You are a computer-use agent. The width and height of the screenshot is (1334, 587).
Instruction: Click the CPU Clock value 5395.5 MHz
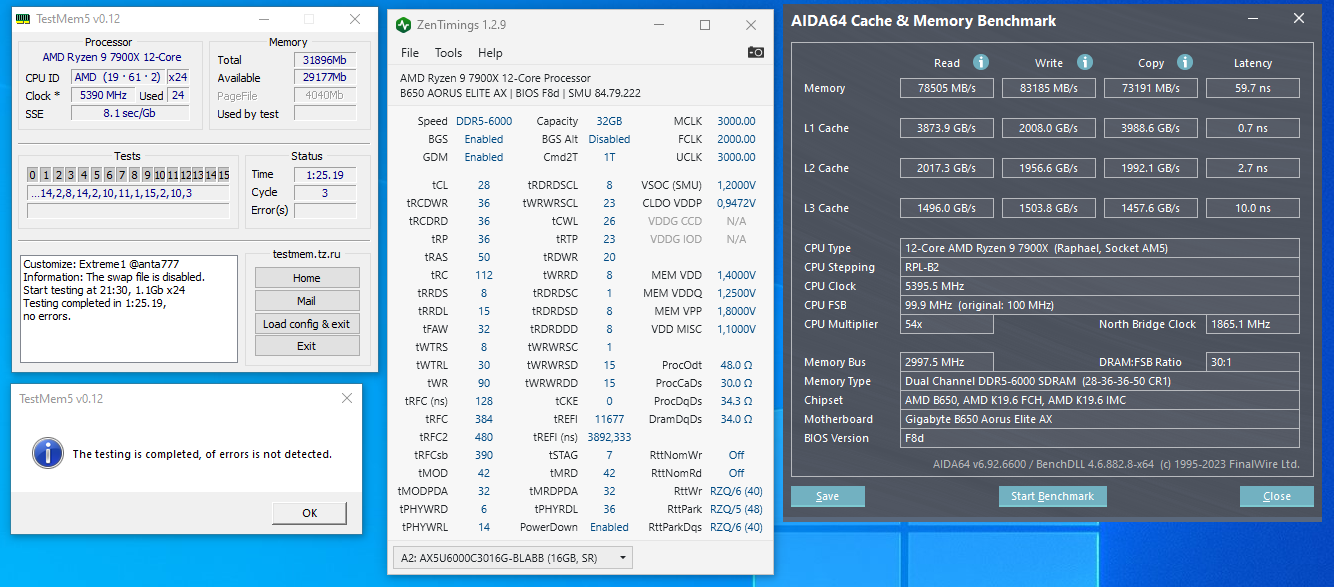1100,286
